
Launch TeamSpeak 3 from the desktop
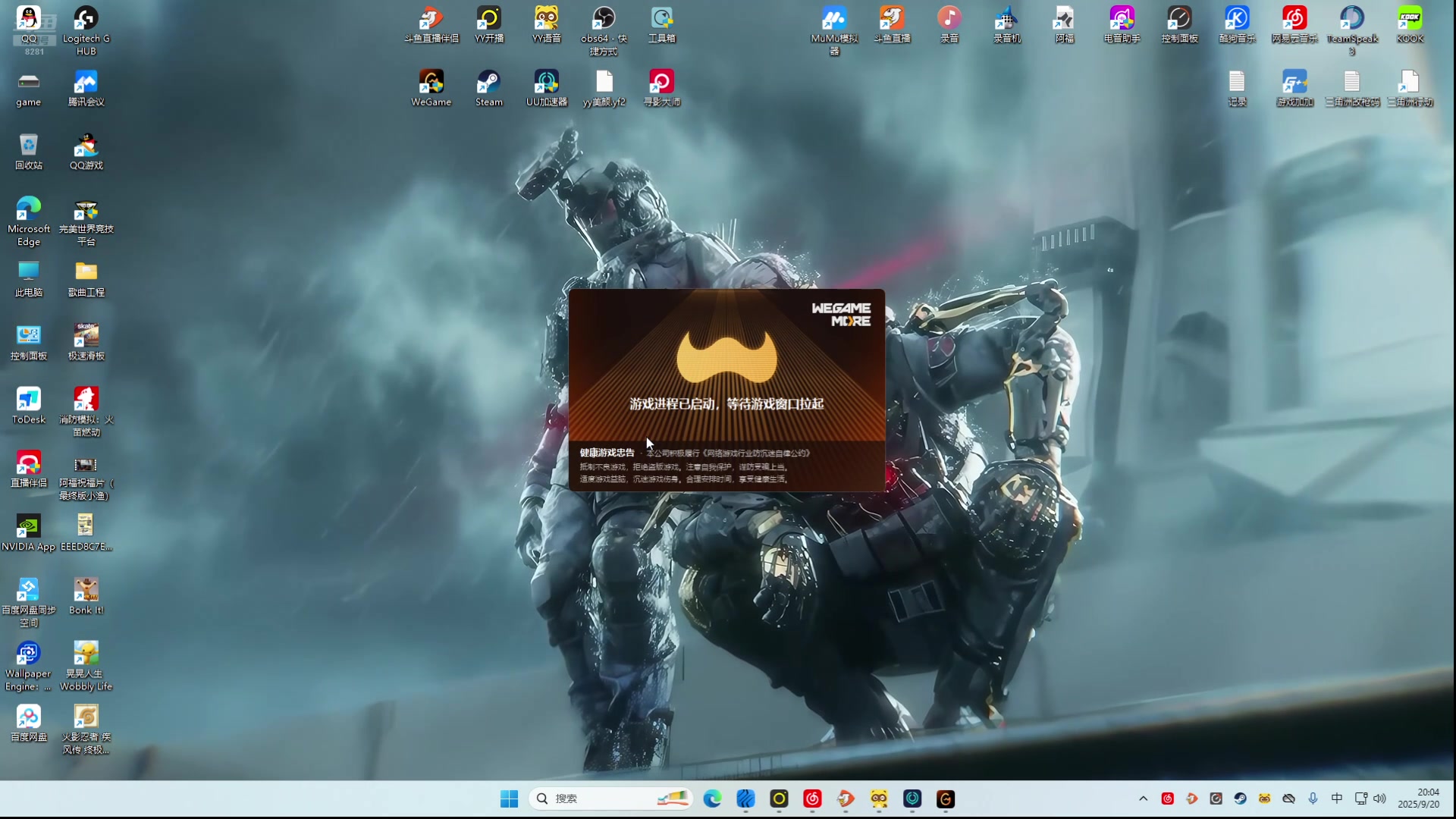click(1352, 30)
